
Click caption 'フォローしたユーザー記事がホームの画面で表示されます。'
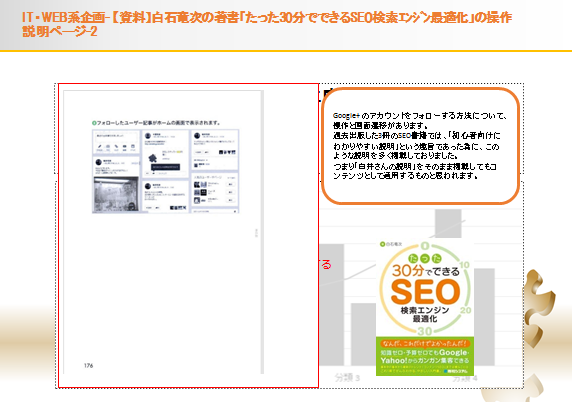click(x=156, y=123)
